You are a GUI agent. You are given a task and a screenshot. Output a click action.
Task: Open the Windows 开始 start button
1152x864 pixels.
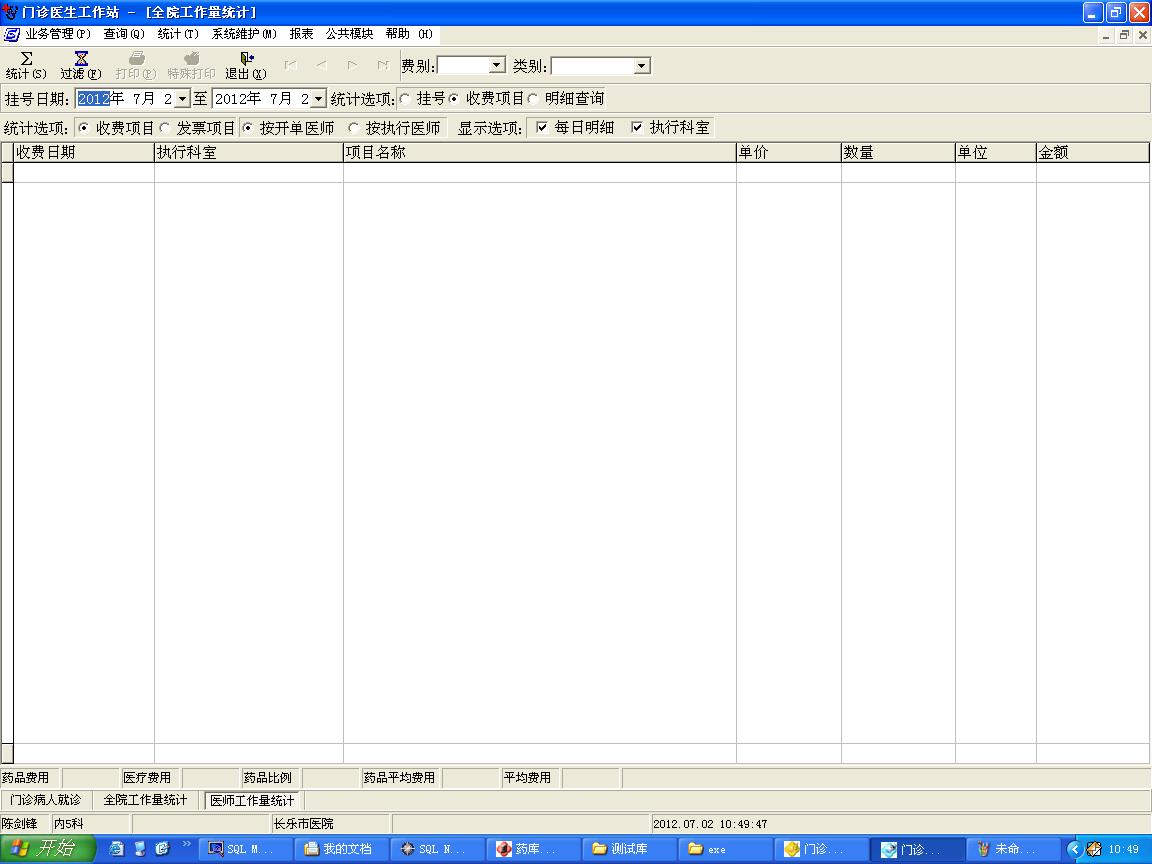[x=47, y=849]
